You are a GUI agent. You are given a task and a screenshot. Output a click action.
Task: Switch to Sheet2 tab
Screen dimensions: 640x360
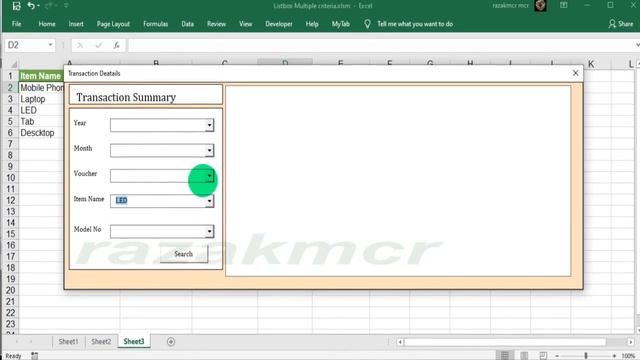click(x=101, y=342)
